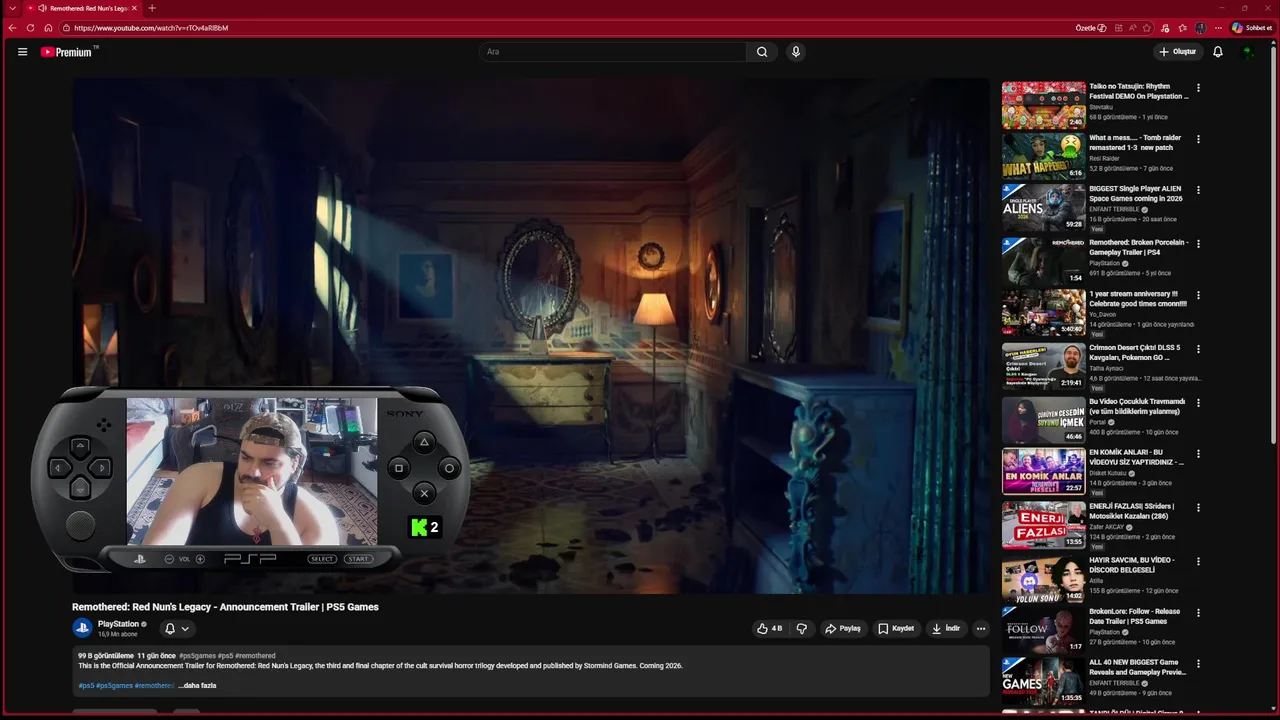Open options for stream anniversary video
The width and height of the screenshot is (1280, 720).
1198,296
